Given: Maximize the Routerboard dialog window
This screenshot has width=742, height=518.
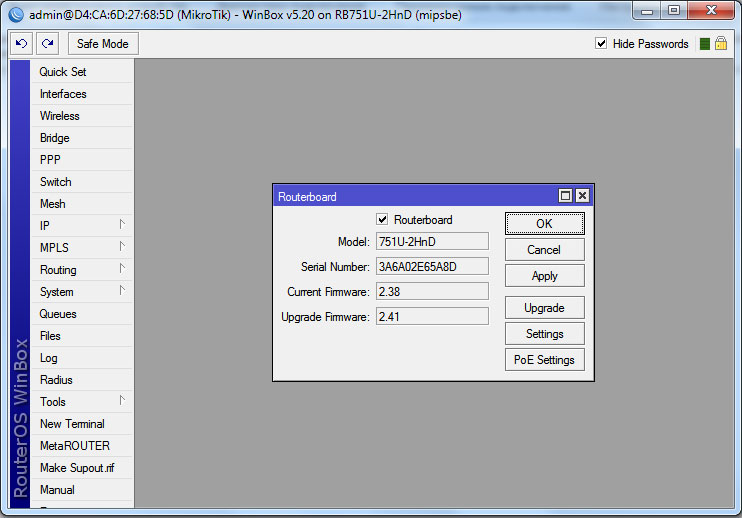Looking at the screenshot, I should click(x=565, y=196).
